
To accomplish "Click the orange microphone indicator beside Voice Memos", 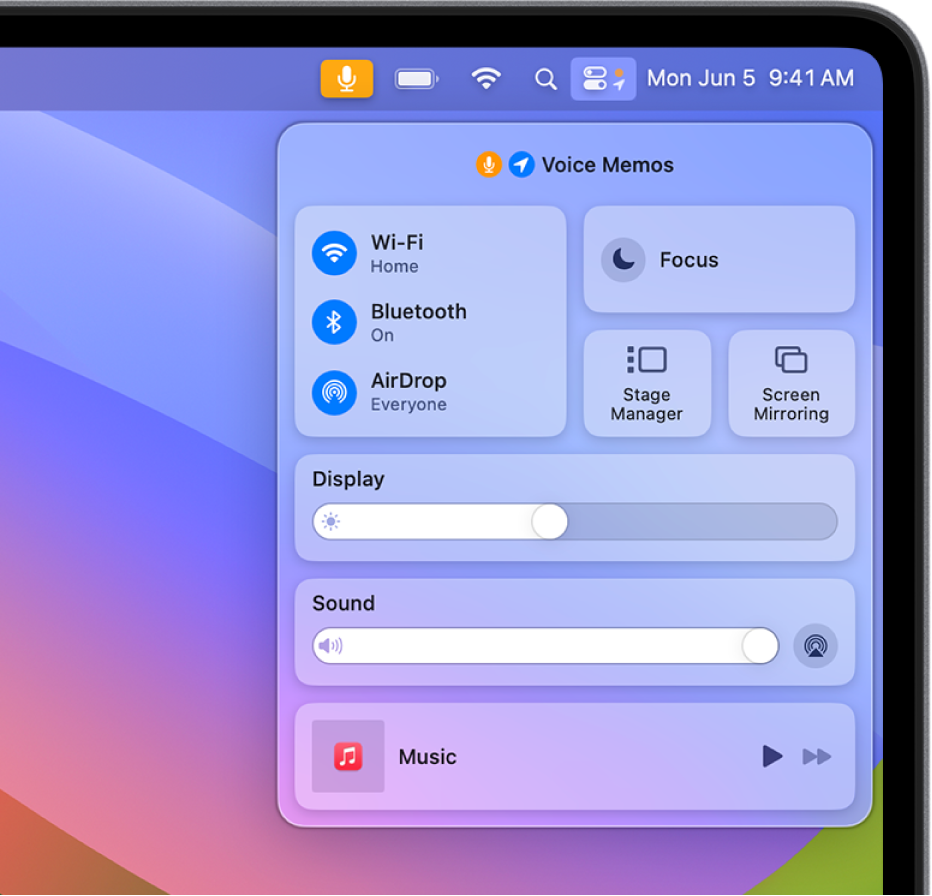I will pyautogui.click(x=489, y=165).
